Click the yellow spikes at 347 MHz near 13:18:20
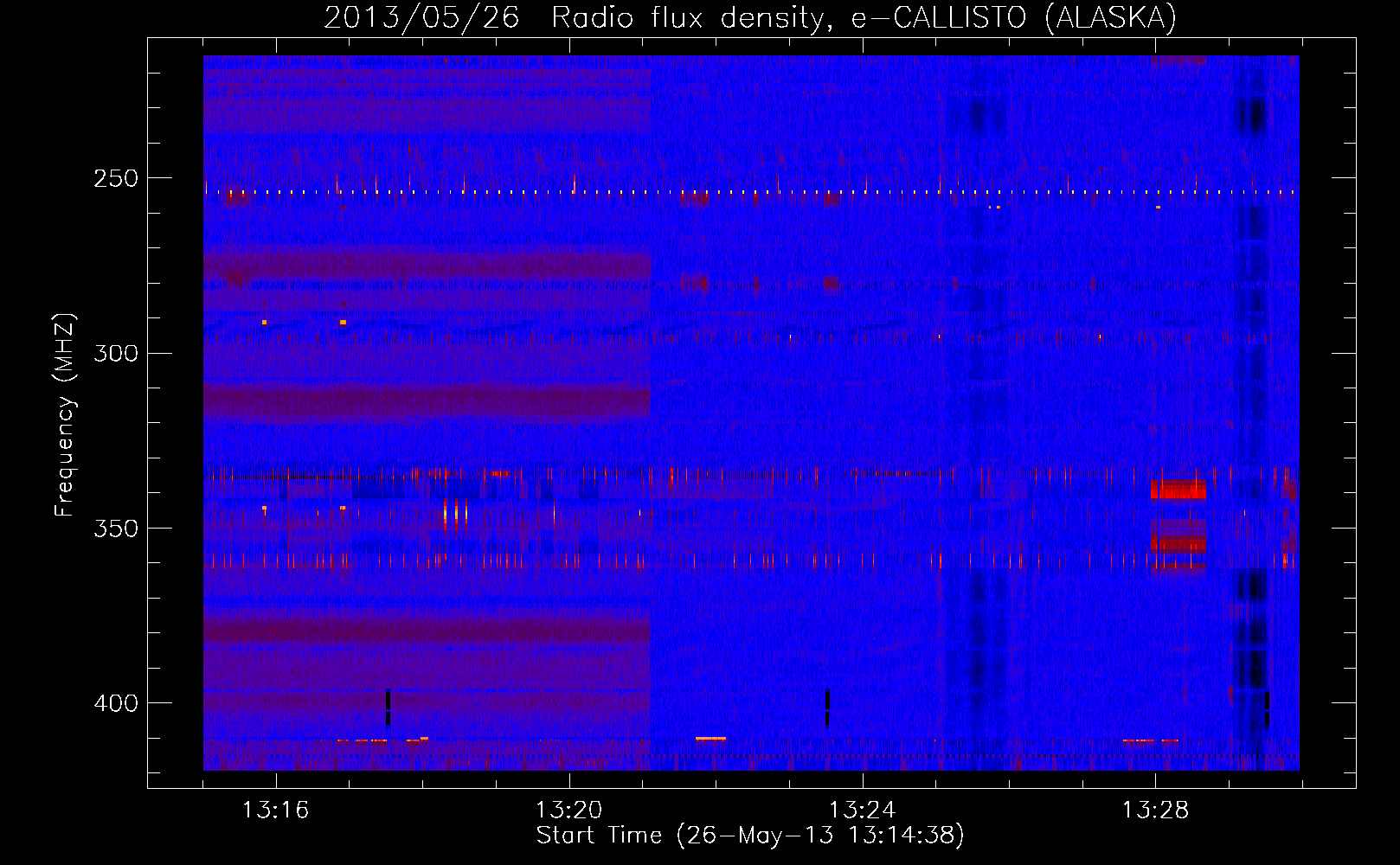 tap(455, 513)
